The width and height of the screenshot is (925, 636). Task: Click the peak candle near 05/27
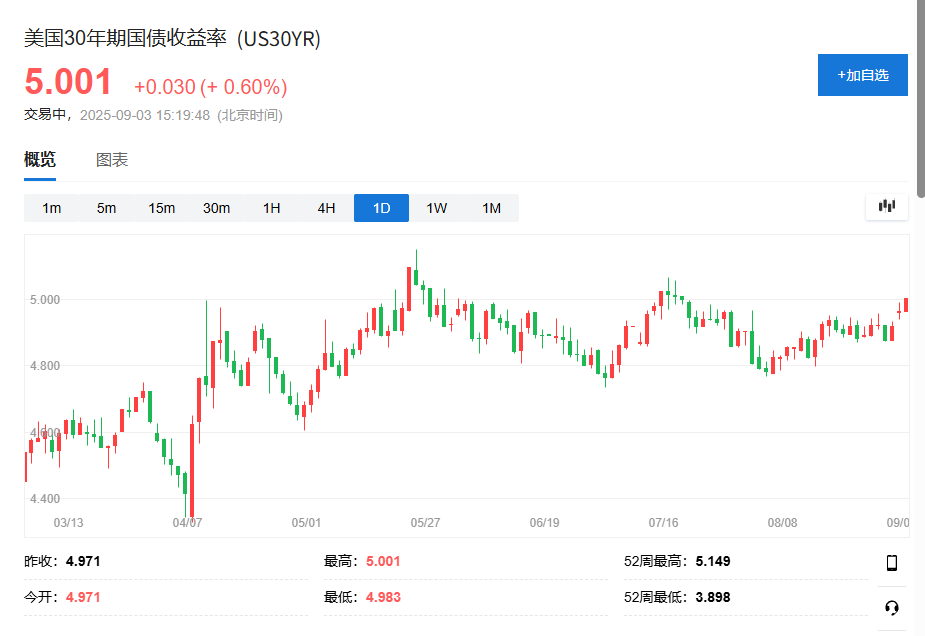(416, 268)
